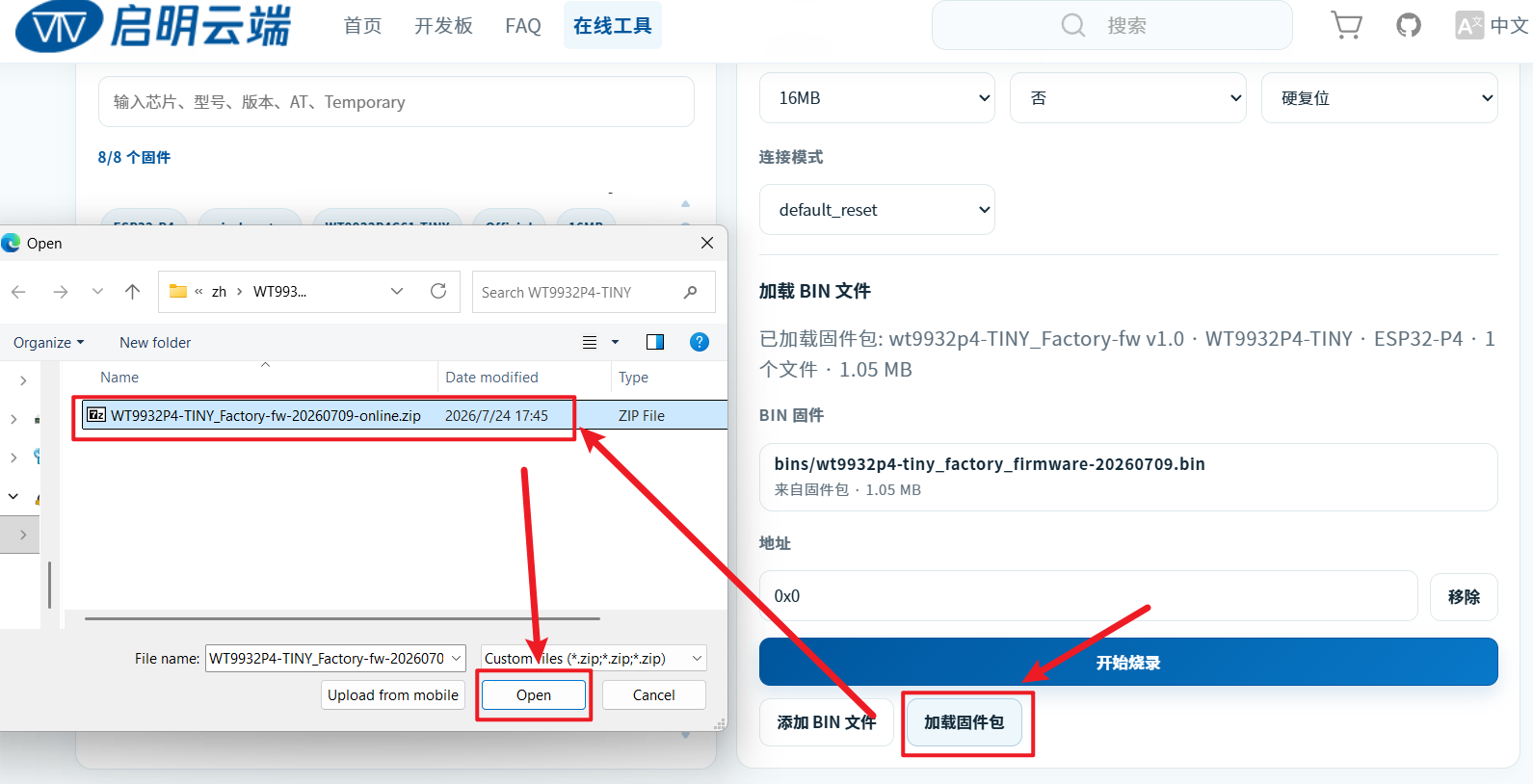1533x784 pixels.
Task: Open the recent locations dropdown arrow
Action: [x=97, y=292]
